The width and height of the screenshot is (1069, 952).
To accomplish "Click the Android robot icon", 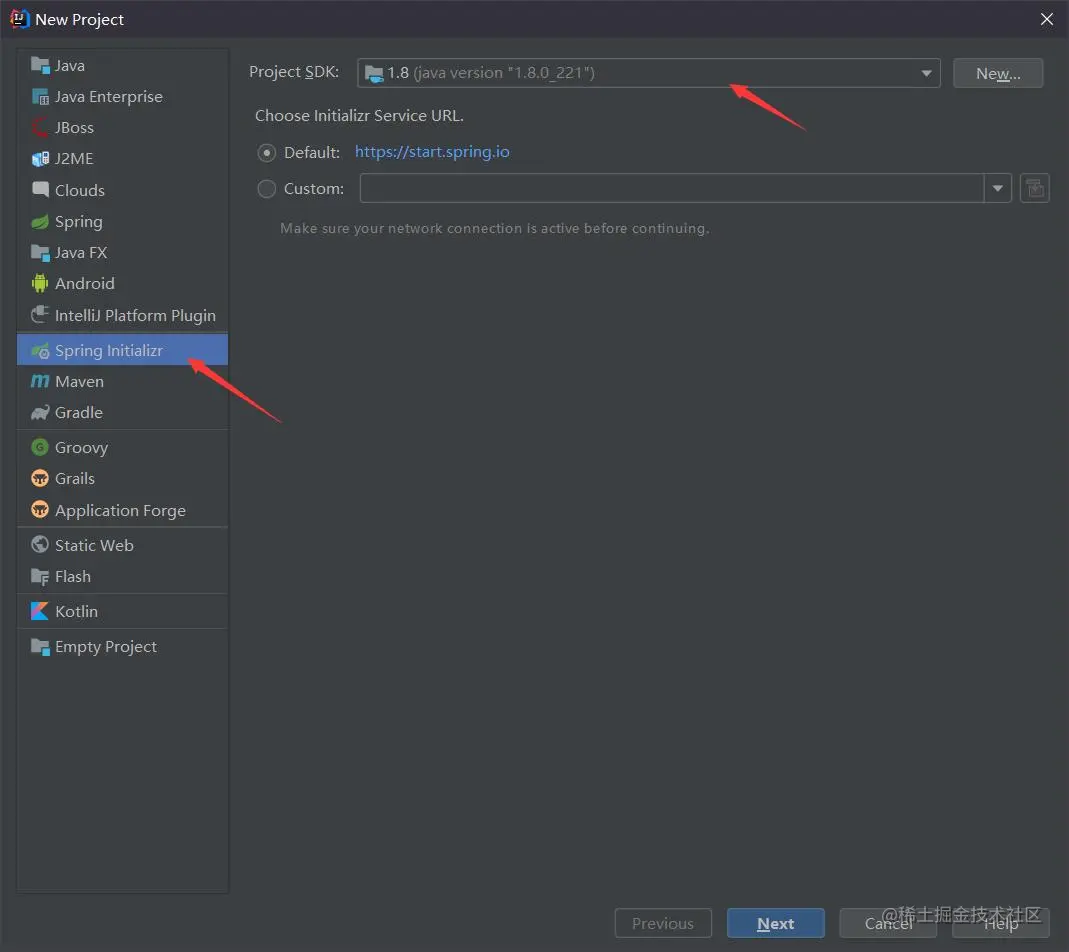I will (x=40, y=283).
